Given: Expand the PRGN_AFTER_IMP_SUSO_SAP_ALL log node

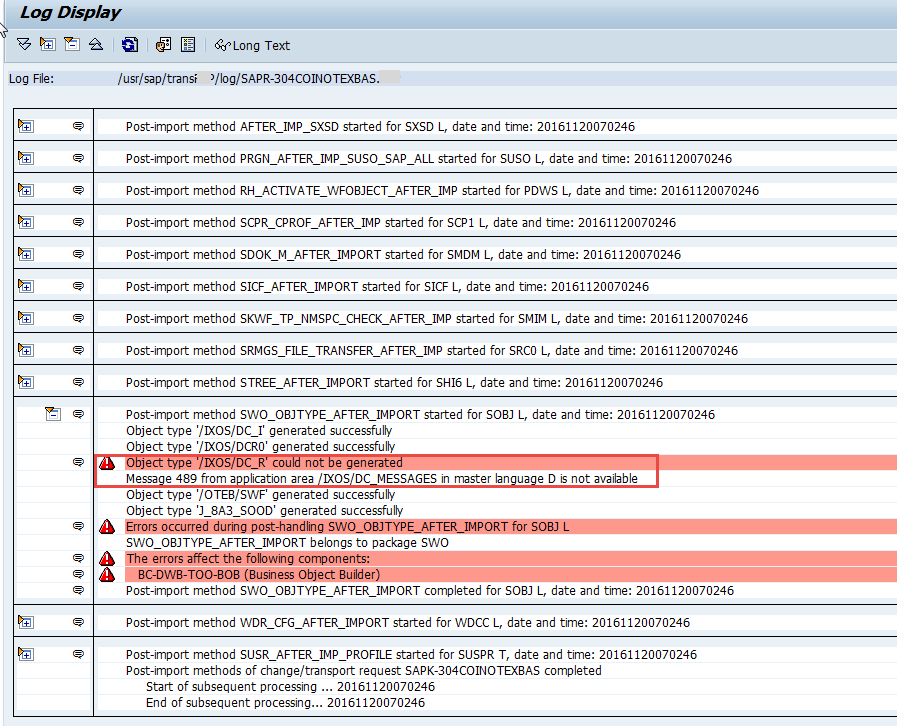Looking at the screenshot, I should 26,158.
